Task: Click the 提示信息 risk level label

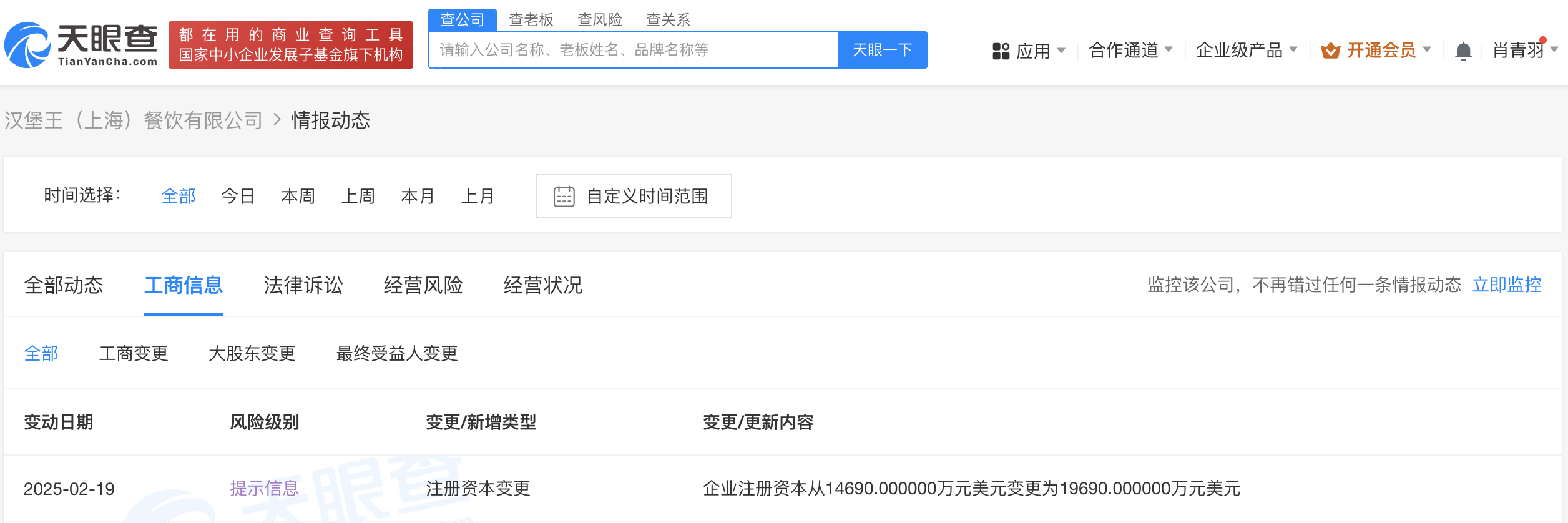Action: pos(265,489)
